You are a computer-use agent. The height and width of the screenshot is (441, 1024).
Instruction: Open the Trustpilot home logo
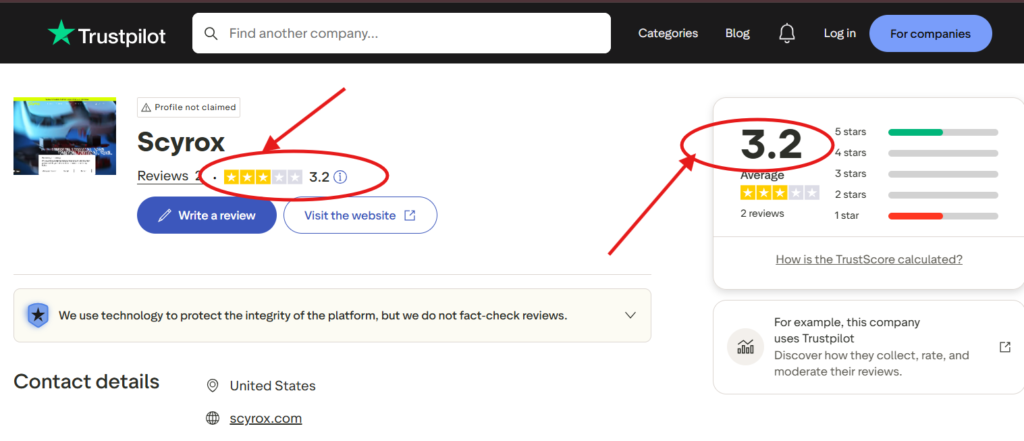(106, 34)
